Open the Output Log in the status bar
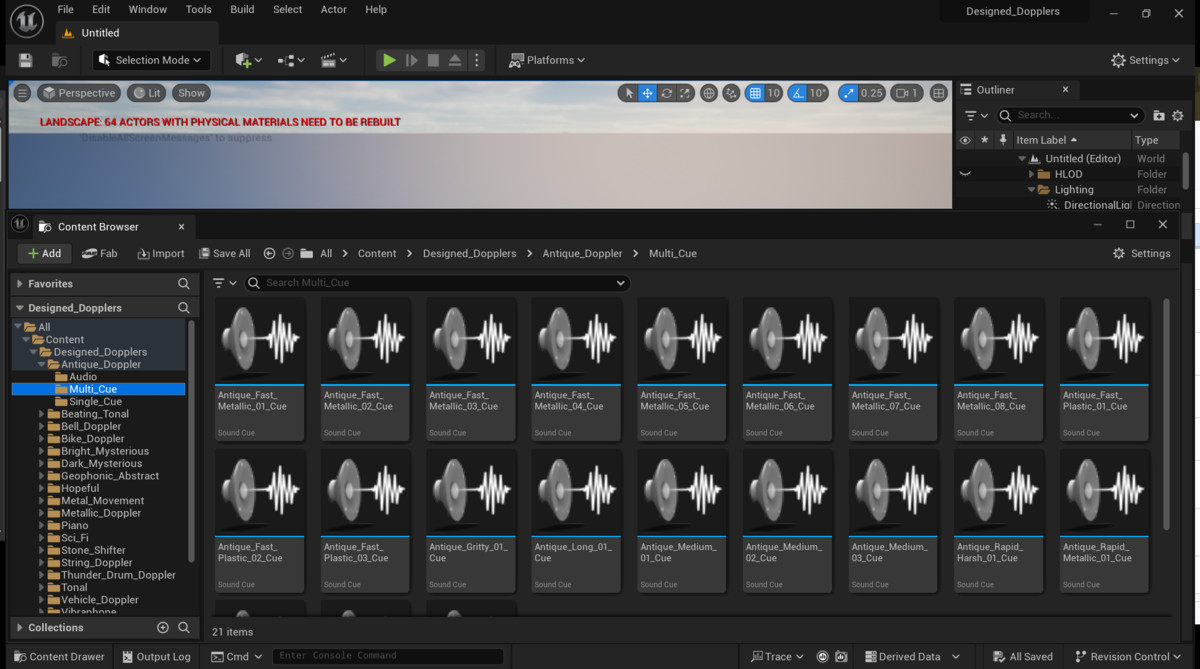Viewport: 1200px width, 669px height. [x=155, y=657]
